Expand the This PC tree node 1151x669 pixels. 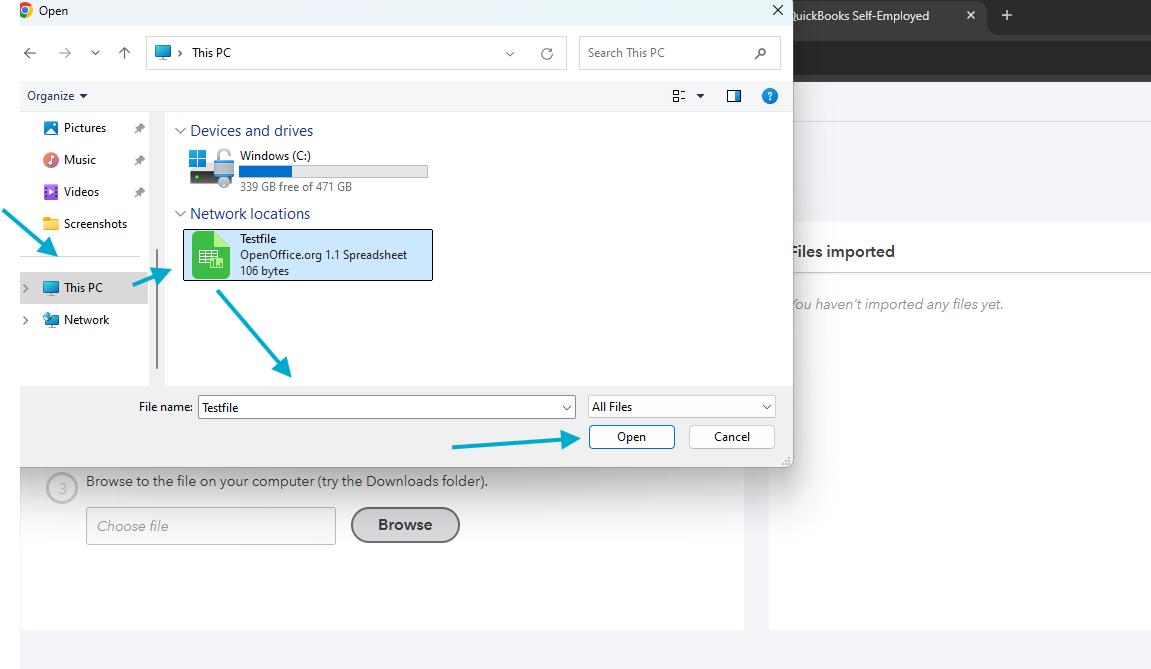[26, 288]
